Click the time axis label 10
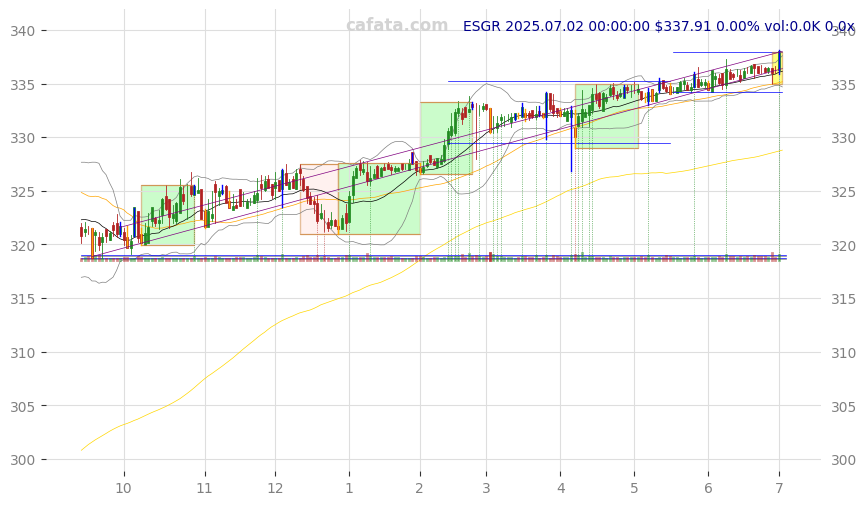The width and height of the screenshot is (867, 505). [x=124, y=488]
